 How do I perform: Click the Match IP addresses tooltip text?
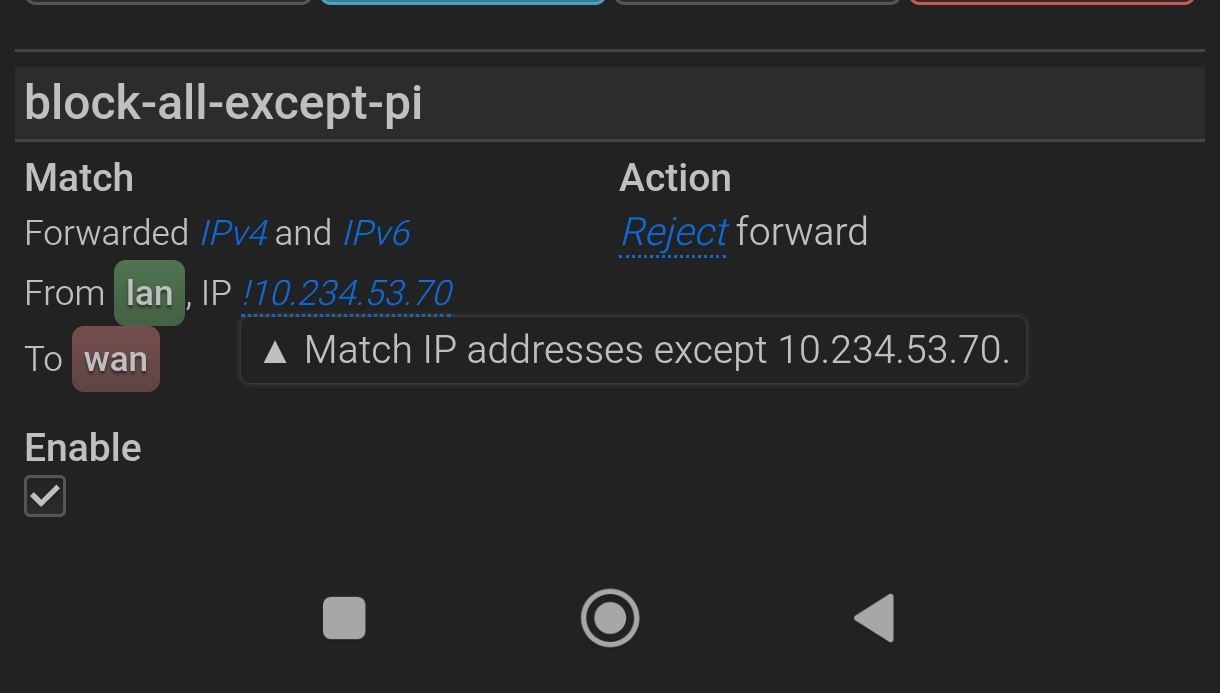pyautogui.click(x=656, y=350)
